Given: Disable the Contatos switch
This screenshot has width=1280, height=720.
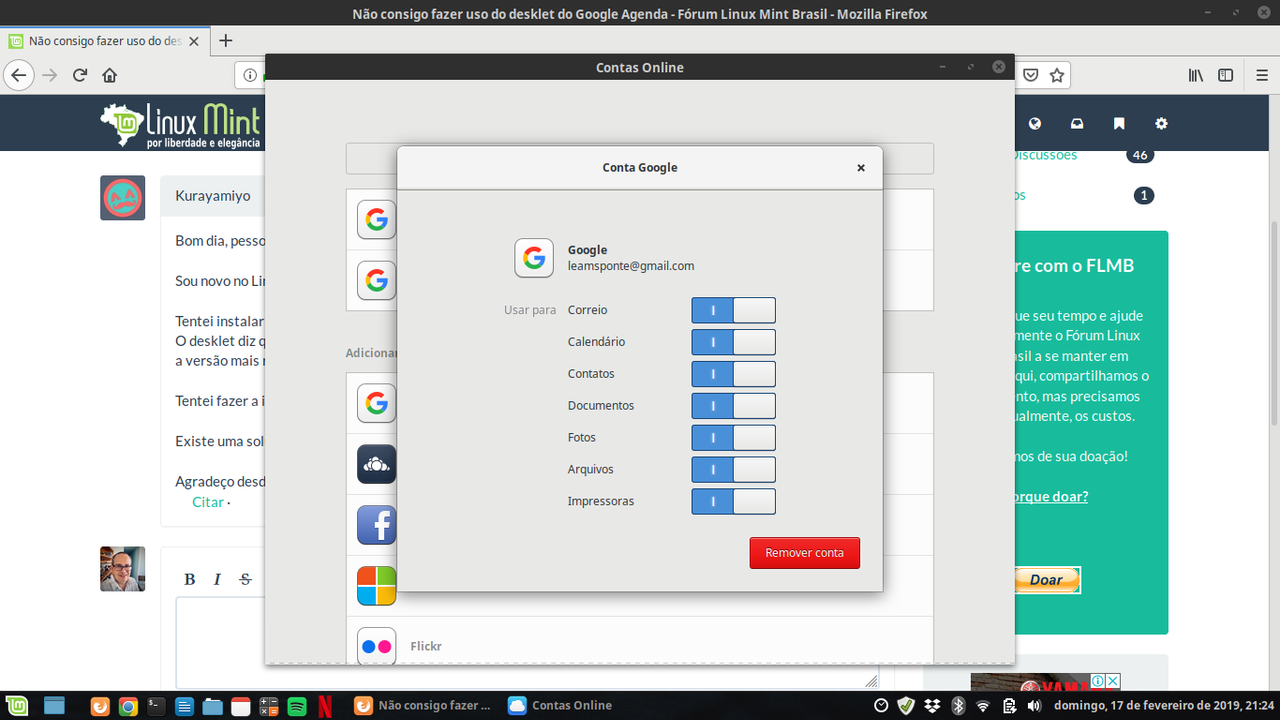Looking at the screenshot, I should point(733,374).
